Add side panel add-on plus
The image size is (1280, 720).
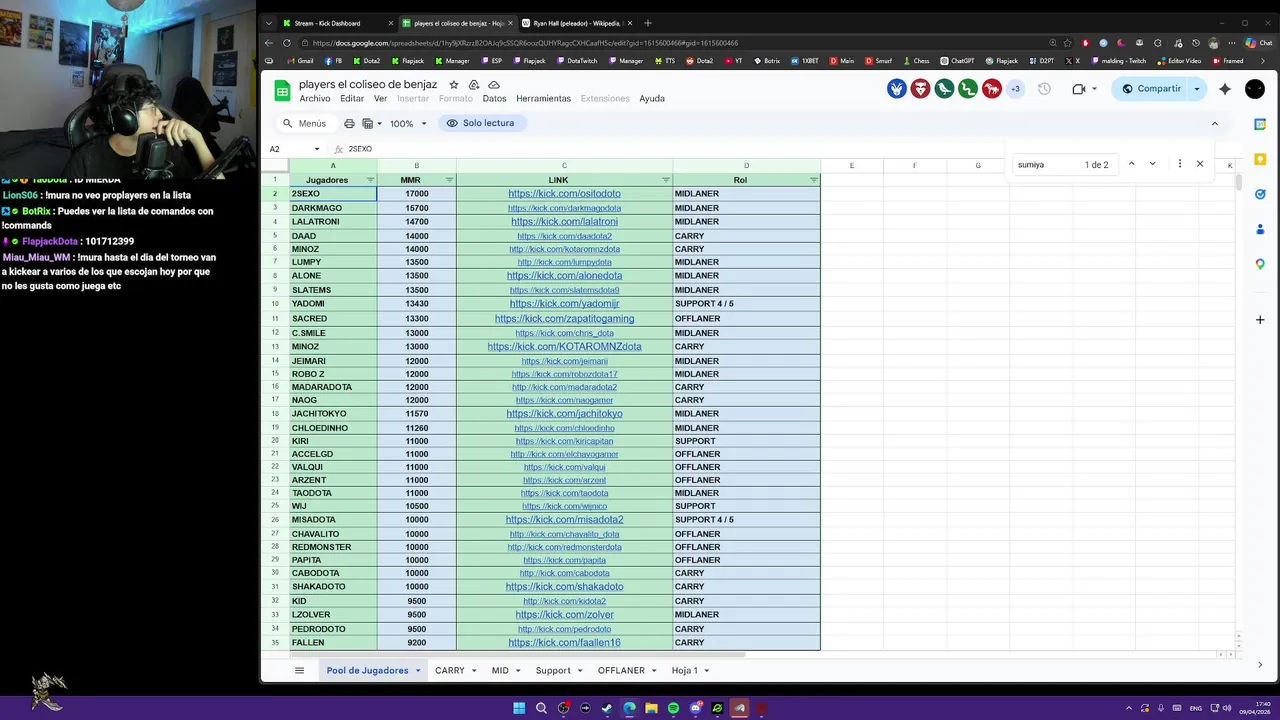[1260, 320]
